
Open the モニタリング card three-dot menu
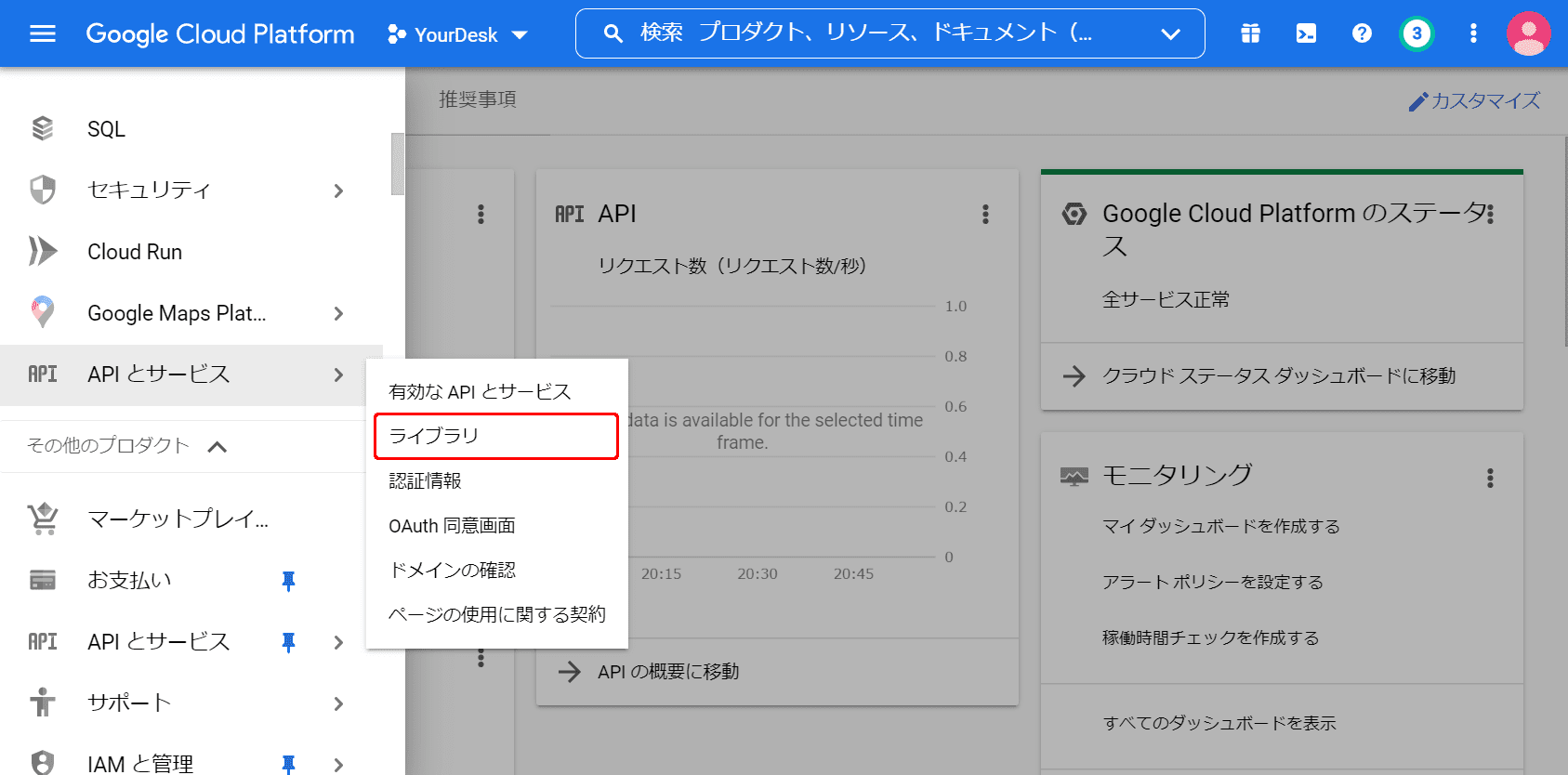1490,478
